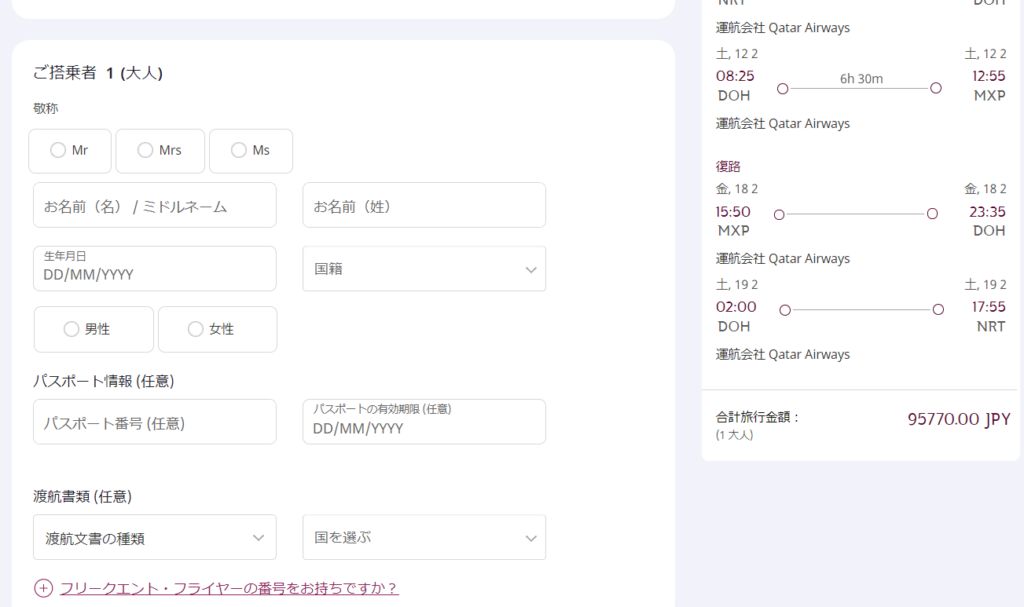1024x607 pixels.
Task: Choose 男性 gender option
Action: coord(71,329)
